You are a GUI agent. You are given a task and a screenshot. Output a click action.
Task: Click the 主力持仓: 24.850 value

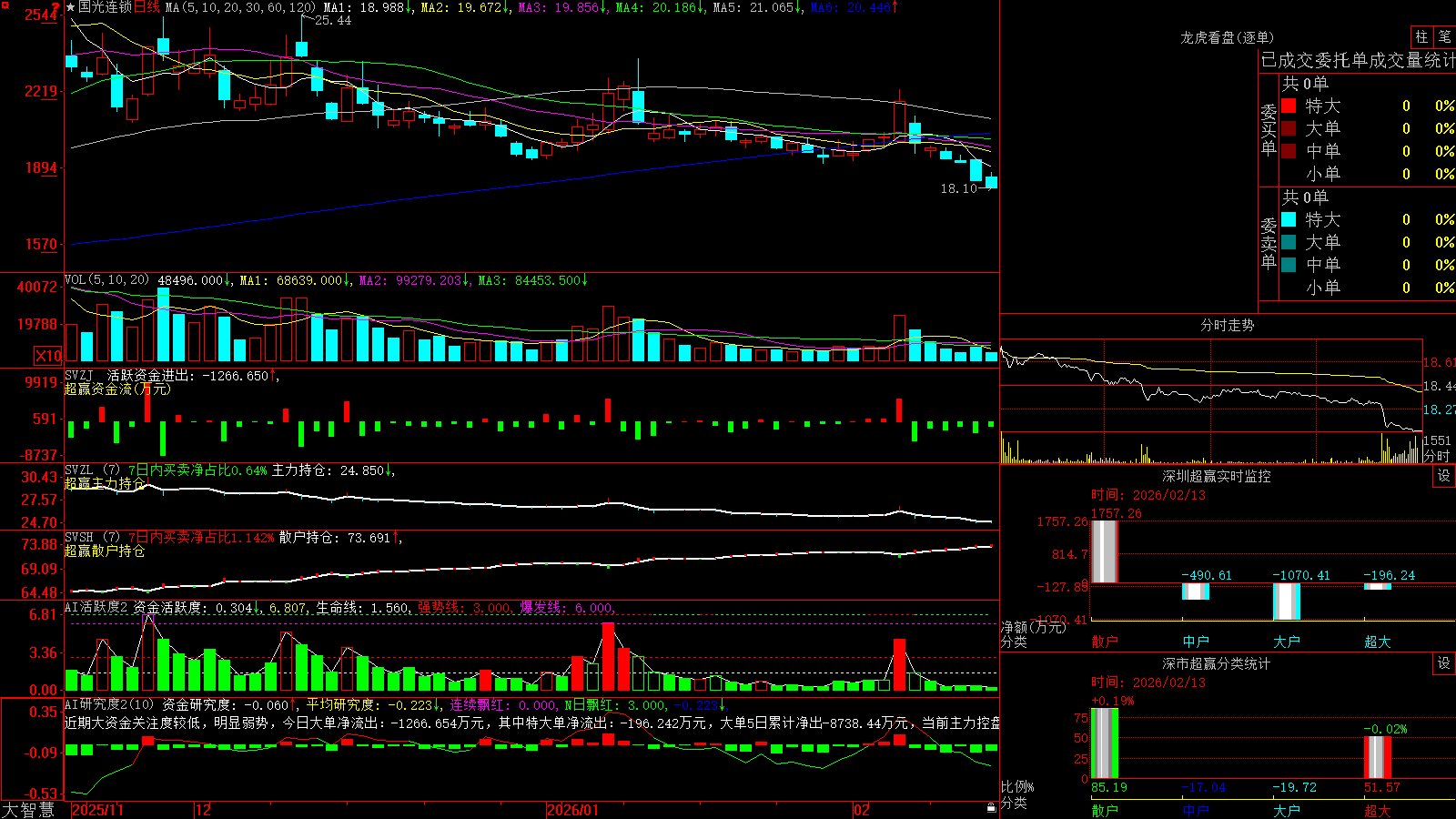coord(329,470)
